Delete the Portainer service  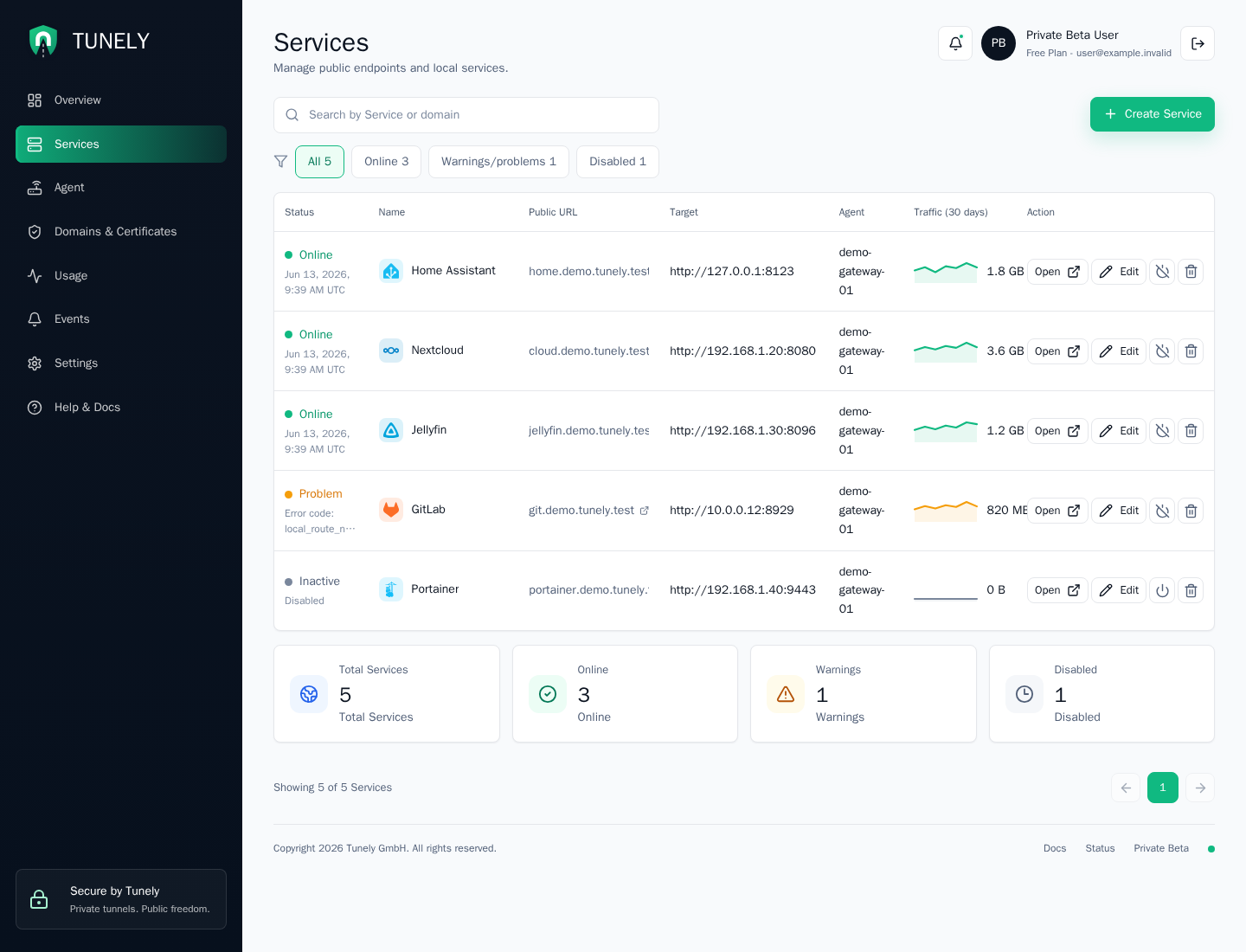[x=1191, y=590]
